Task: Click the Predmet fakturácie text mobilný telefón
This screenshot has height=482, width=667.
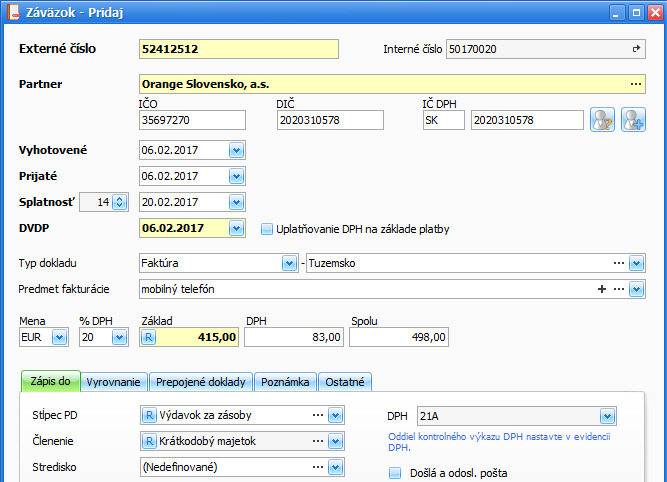Action: (178, 289)
